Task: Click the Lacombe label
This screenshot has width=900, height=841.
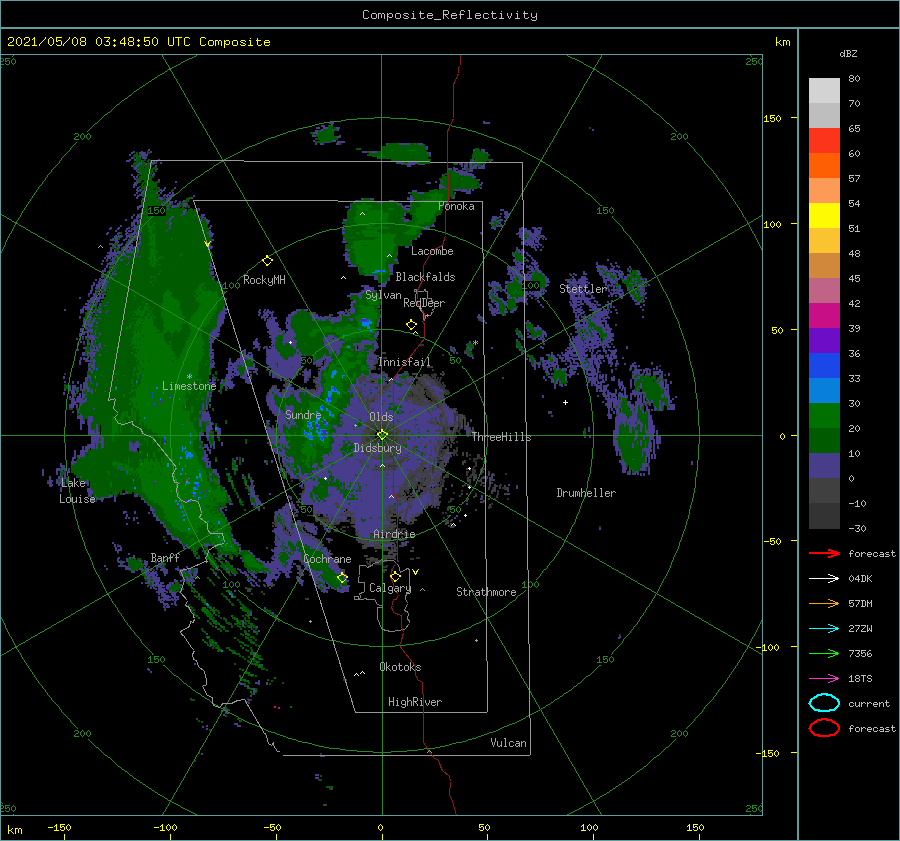Action: pyautogui.click(x=432, y=251)
